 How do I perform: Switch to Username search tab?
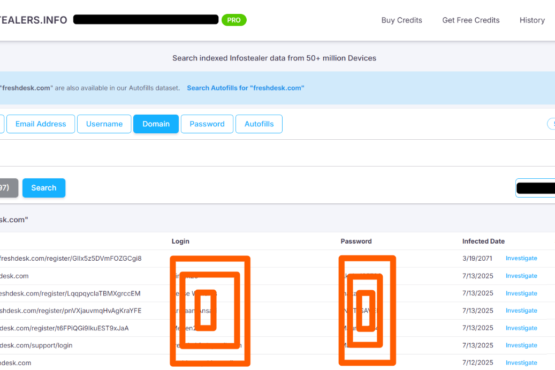(x=104, y=124)
